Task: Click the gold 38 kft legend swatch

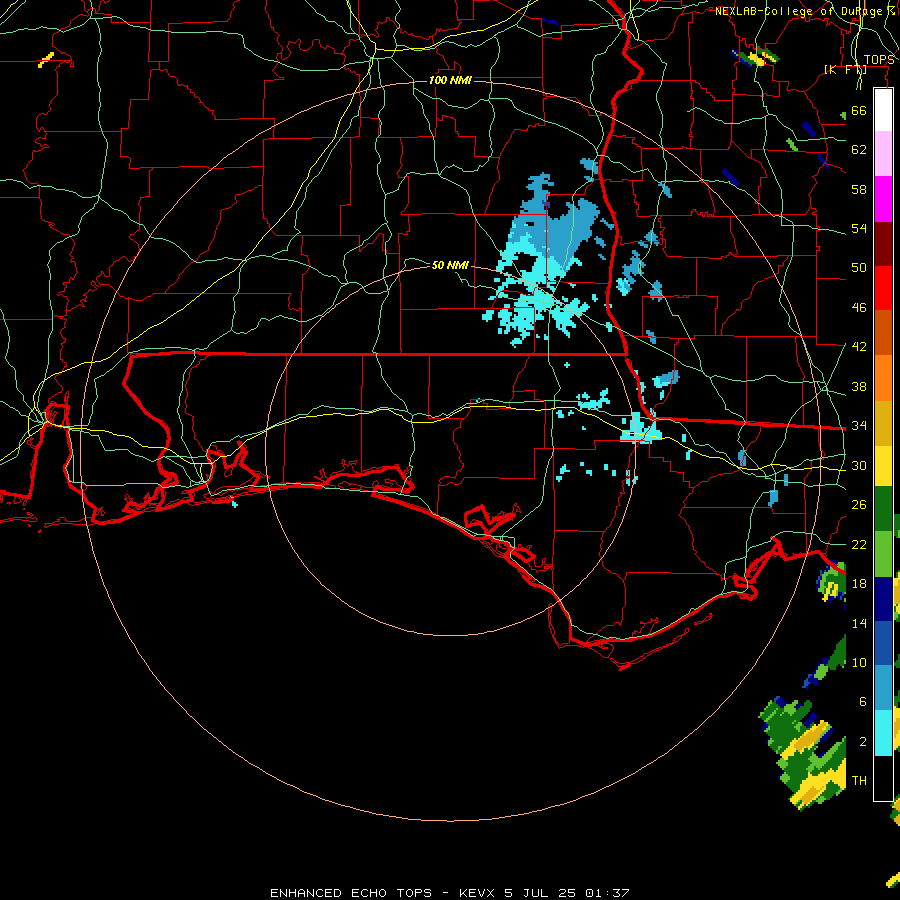Action: (x=883, y=423)
